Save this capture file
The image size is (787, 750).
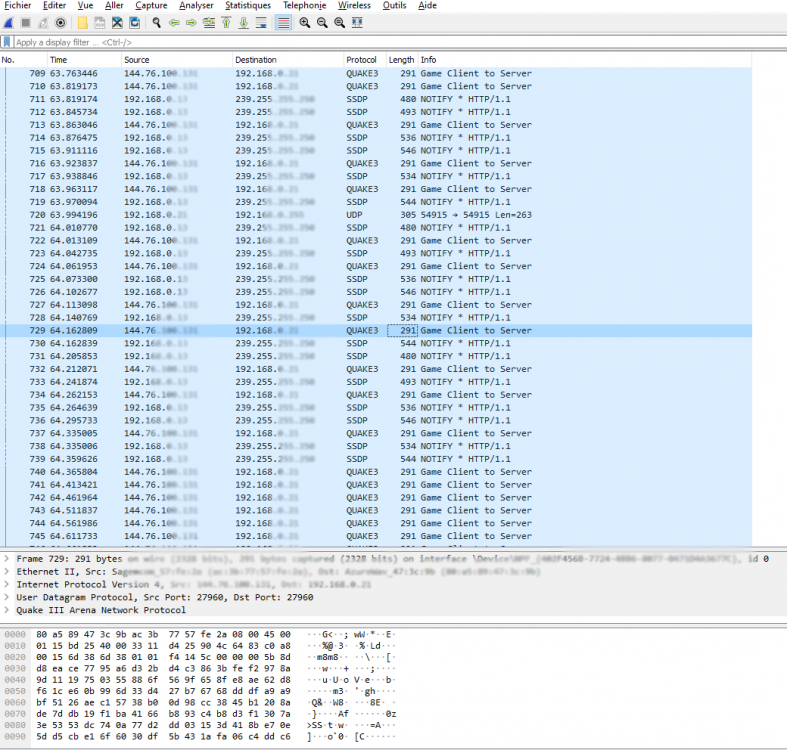pos(100,23)
